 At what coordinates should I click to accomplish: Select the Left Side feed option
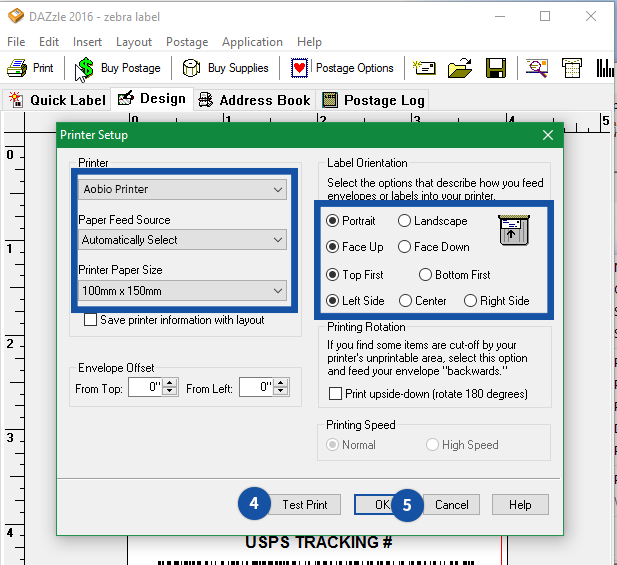[333, 301]
